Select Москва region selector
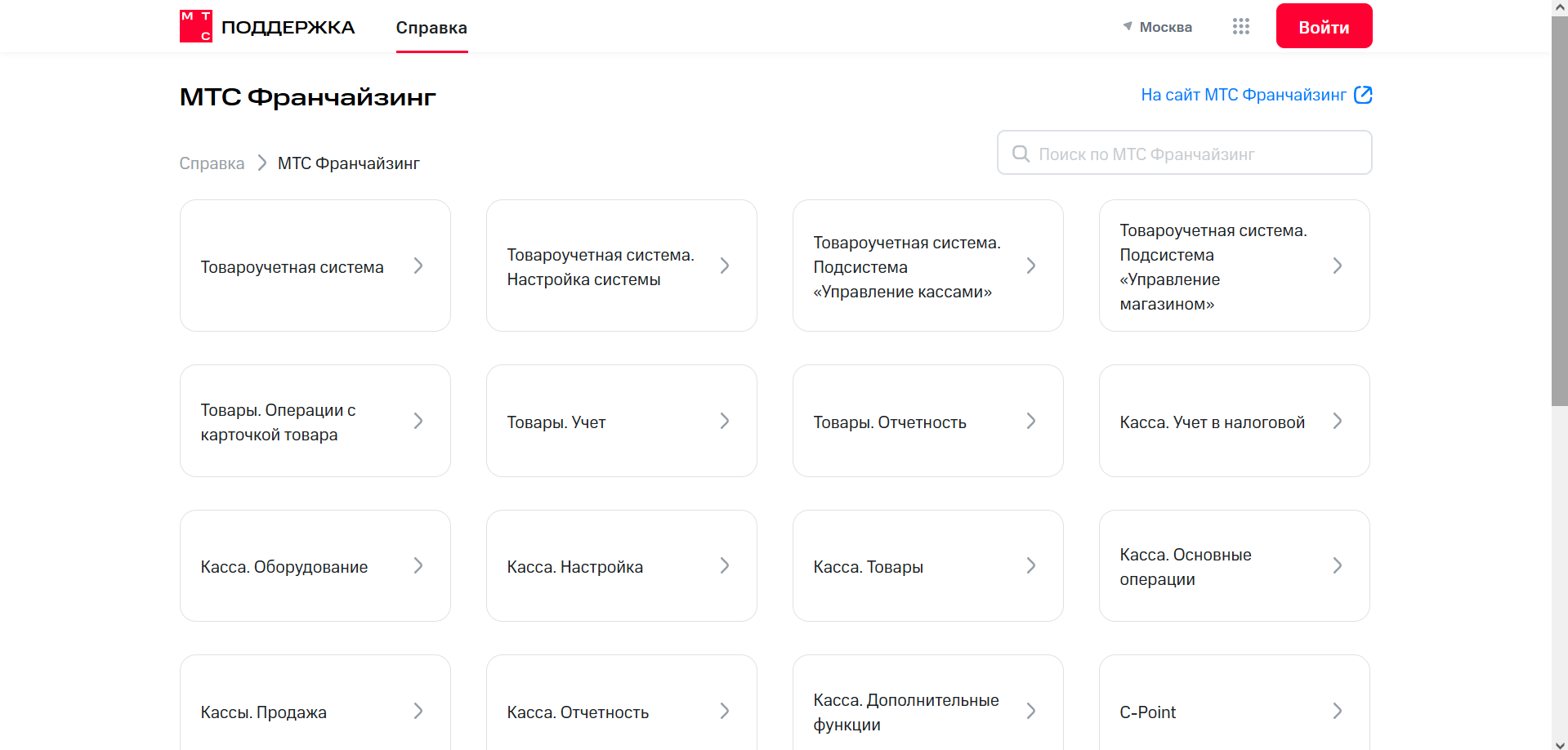 (x=1157, y=27)
